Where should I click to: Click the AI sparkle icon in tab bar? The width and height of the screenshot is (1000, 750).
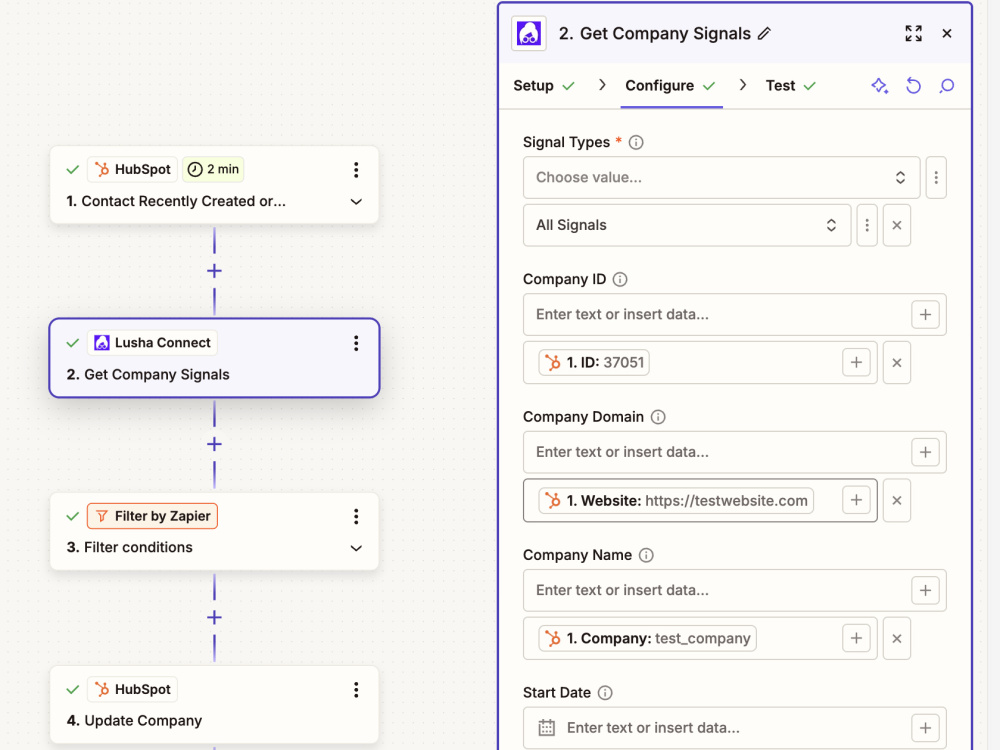point(879,85)
